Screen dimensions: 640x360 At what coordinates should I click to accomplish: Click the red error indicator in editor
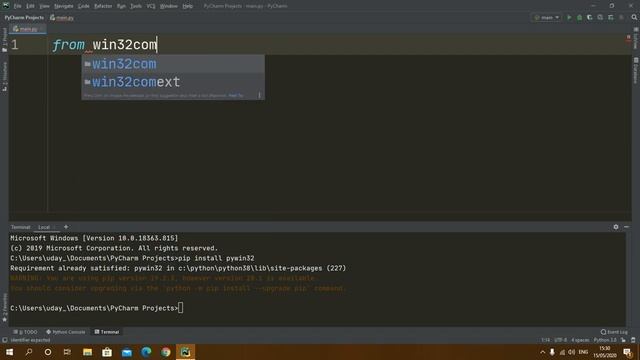coord(628,38)
